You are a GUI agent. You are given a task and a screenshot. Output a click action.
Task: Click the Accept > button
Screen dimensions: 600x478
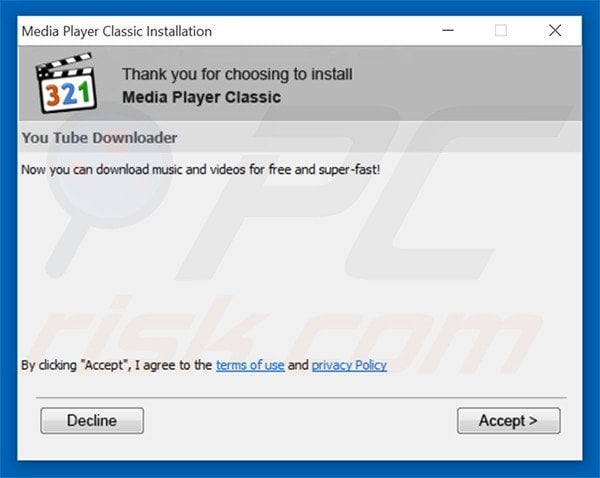pos(509,421)
